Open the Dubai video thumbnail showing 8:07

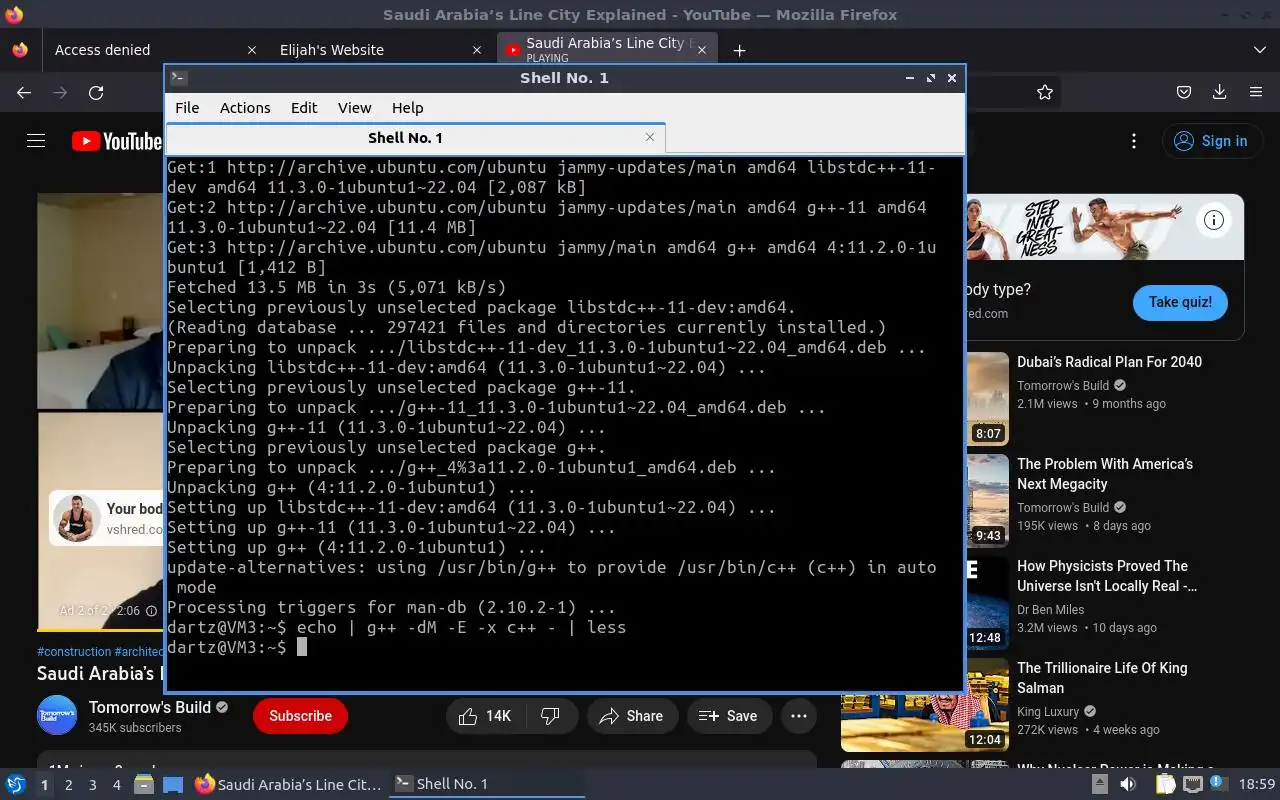pyautogui.click(x=987, y=399)
